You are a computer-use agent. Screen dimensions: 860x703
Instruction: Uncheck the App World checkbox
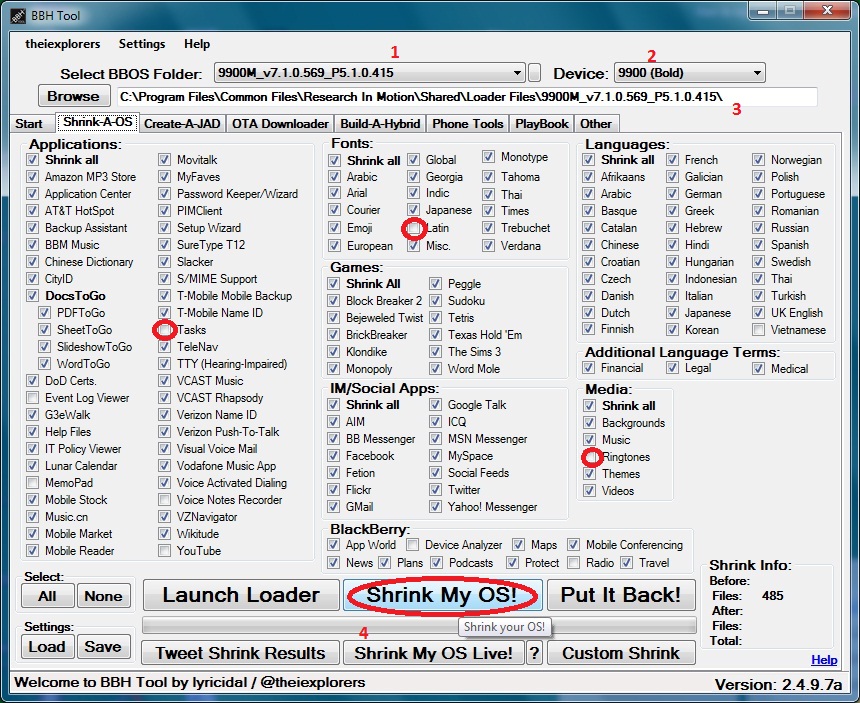[333, 545]
